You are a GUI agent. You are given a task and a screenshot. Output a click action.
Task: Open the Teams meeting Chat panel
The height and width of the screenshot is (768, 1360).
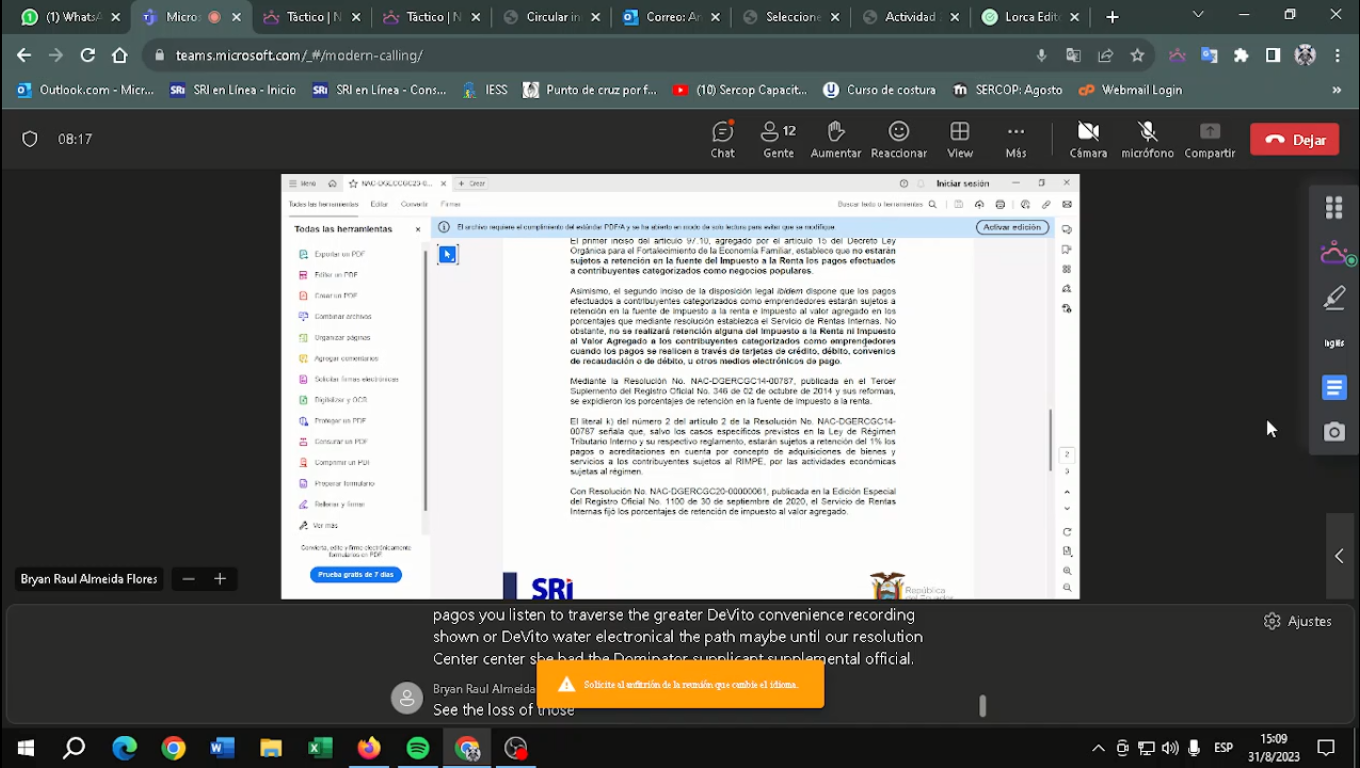click(722, 139)
